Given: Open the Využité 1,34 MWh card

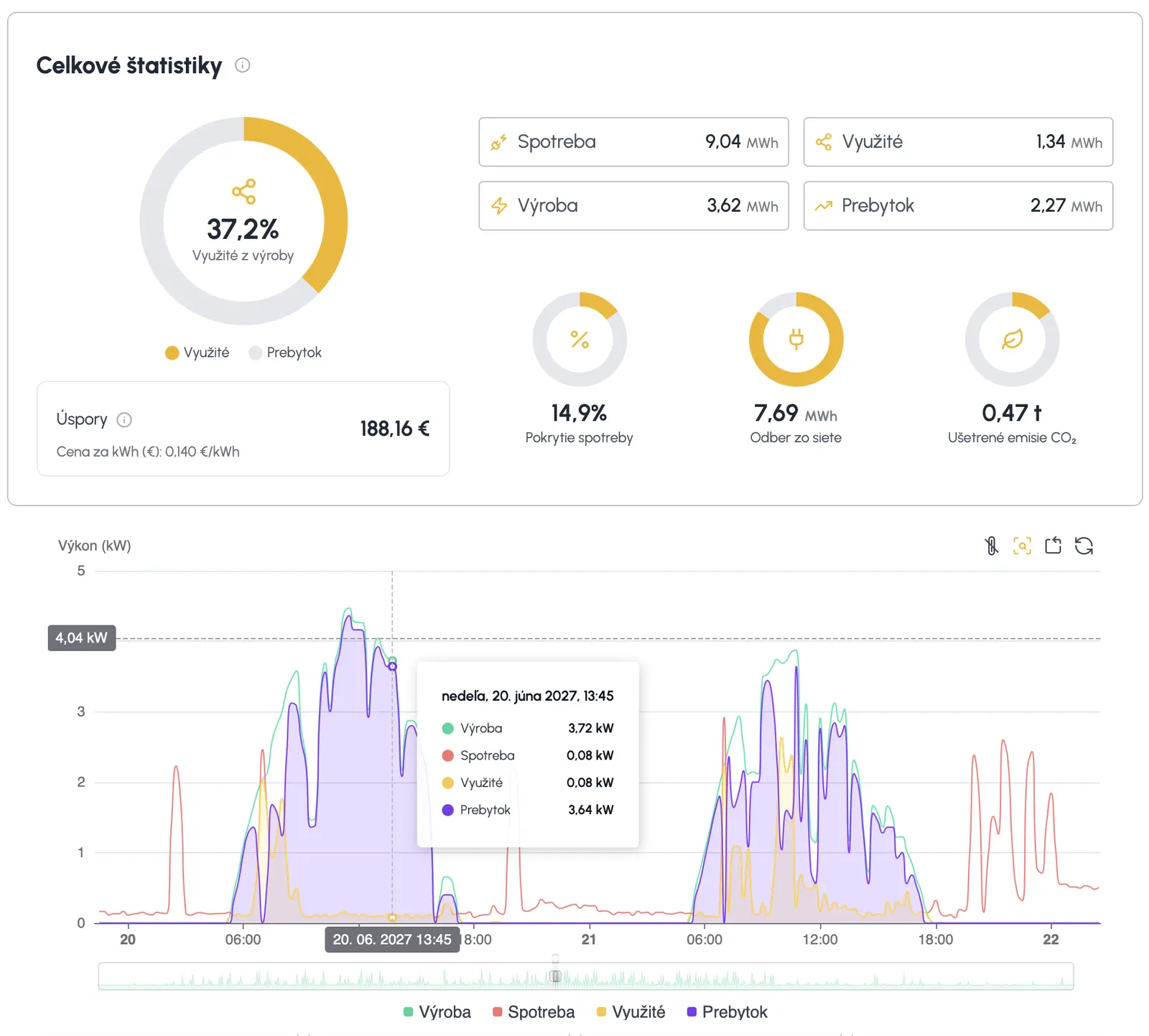Looking at the screenshot, I should coord(958,142).
